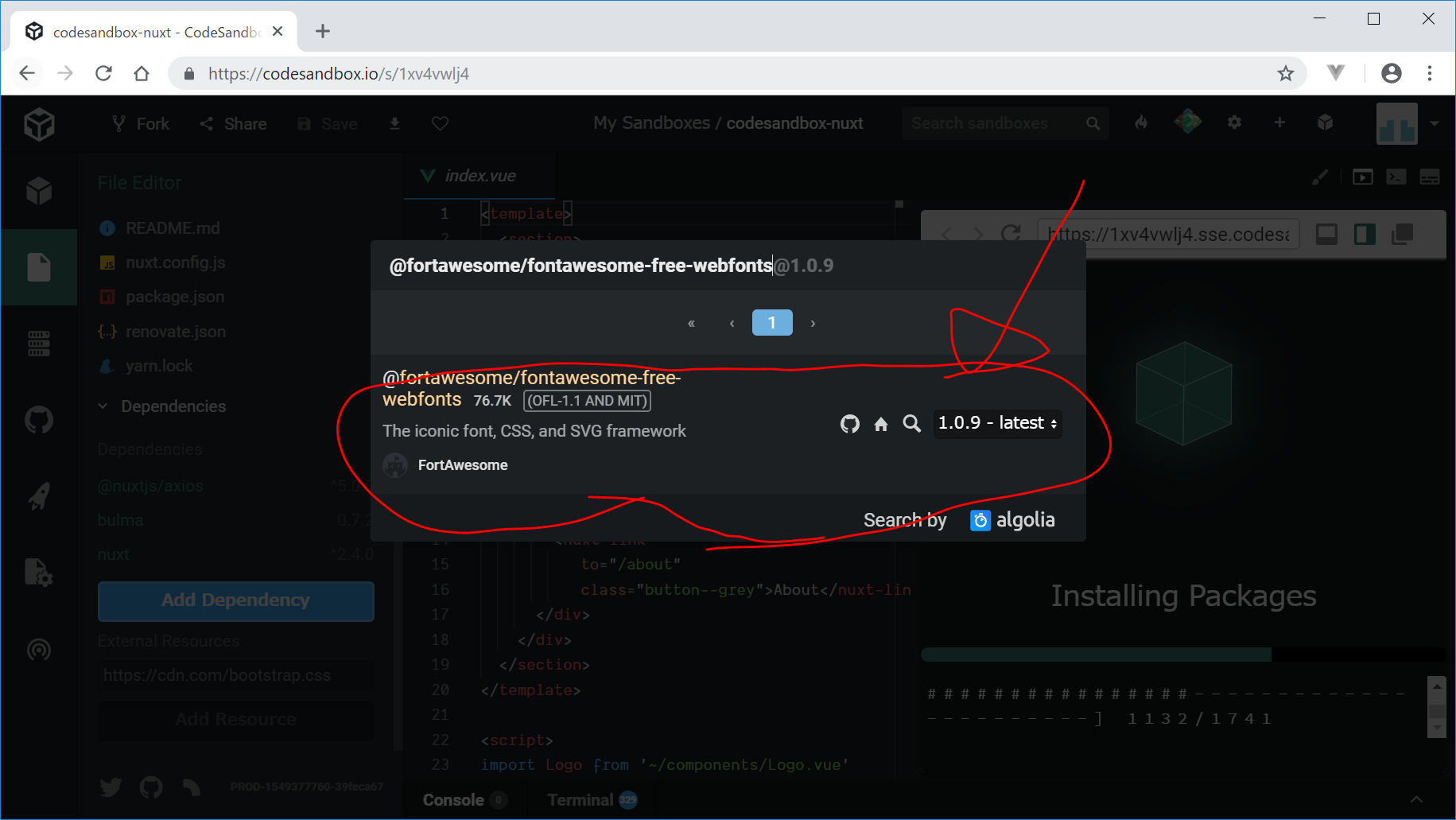Select the index.vue editor tab
This screenshot has height=820, width=1456.
tap(479, 176)
